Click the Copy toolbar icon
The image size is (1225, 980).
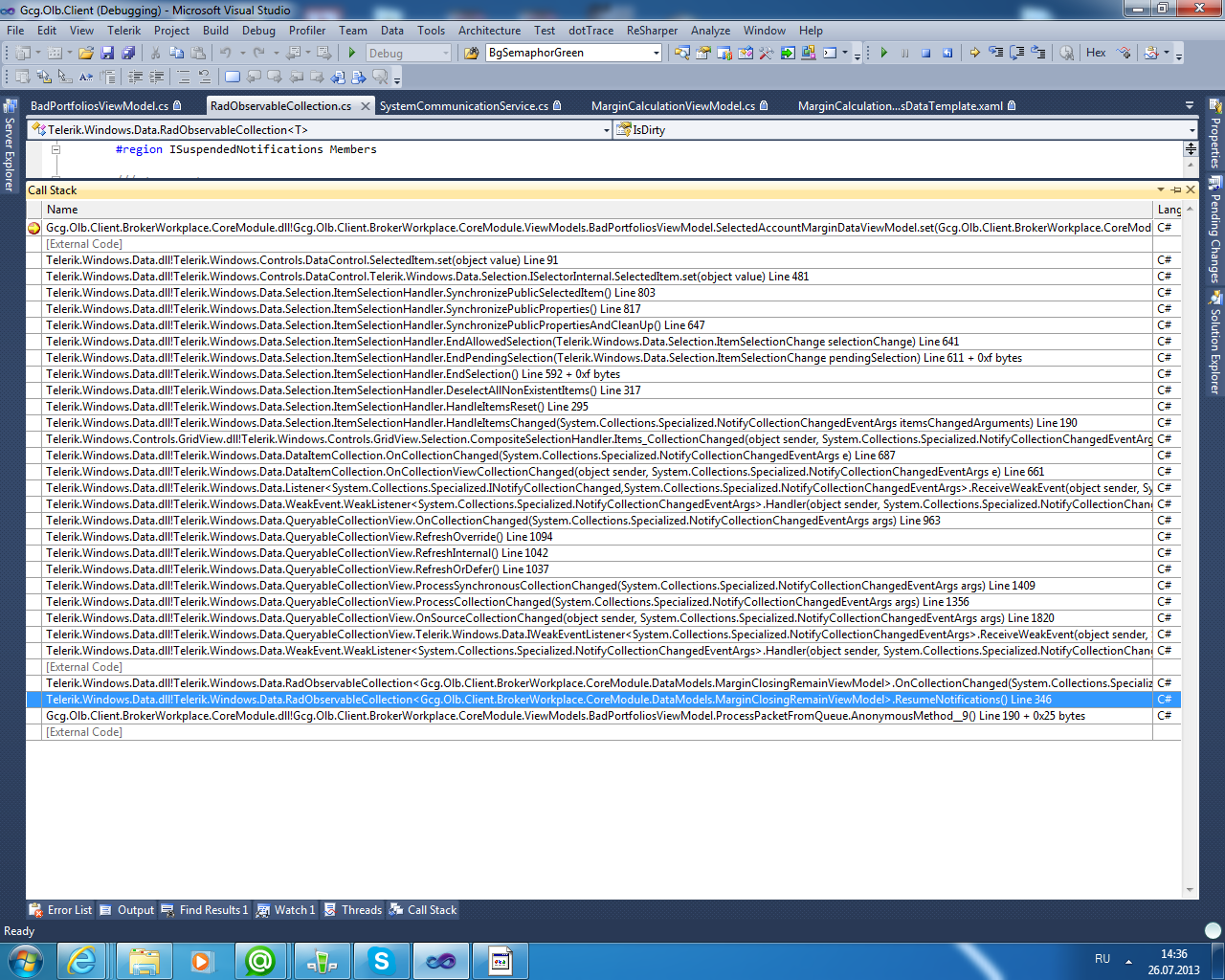click(x=176, y=54)
